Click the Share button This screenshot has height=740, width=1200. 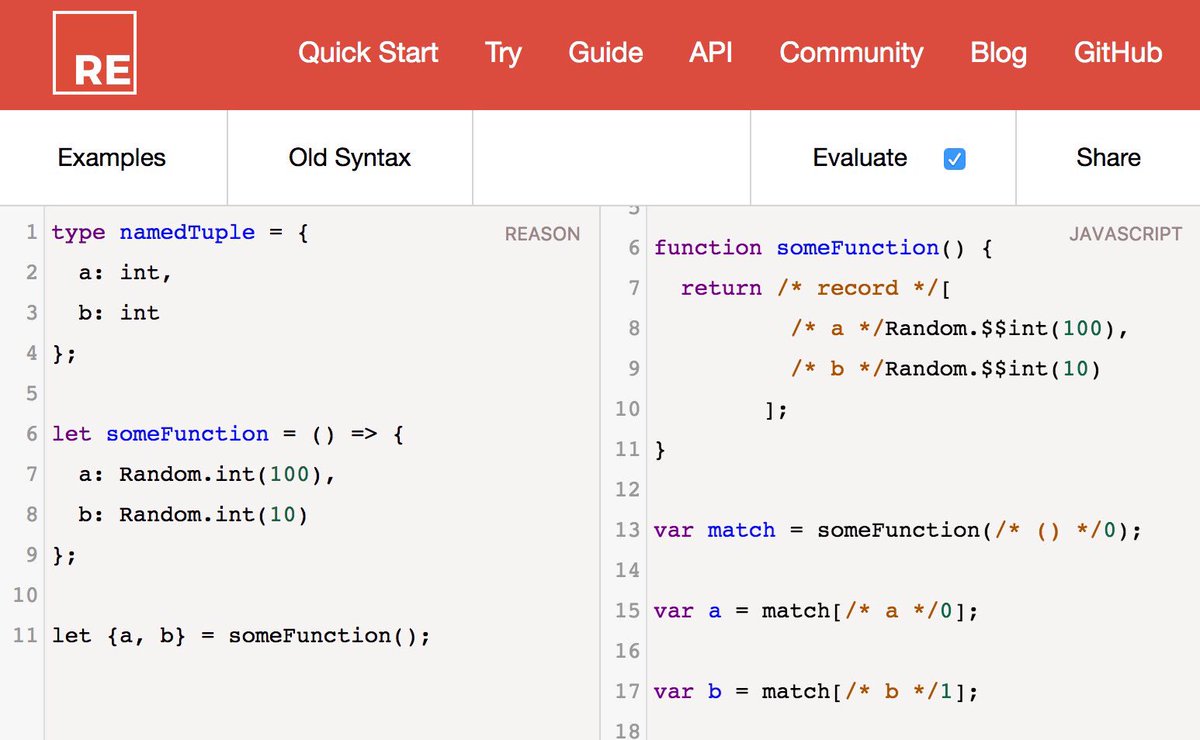(1108, 158)
